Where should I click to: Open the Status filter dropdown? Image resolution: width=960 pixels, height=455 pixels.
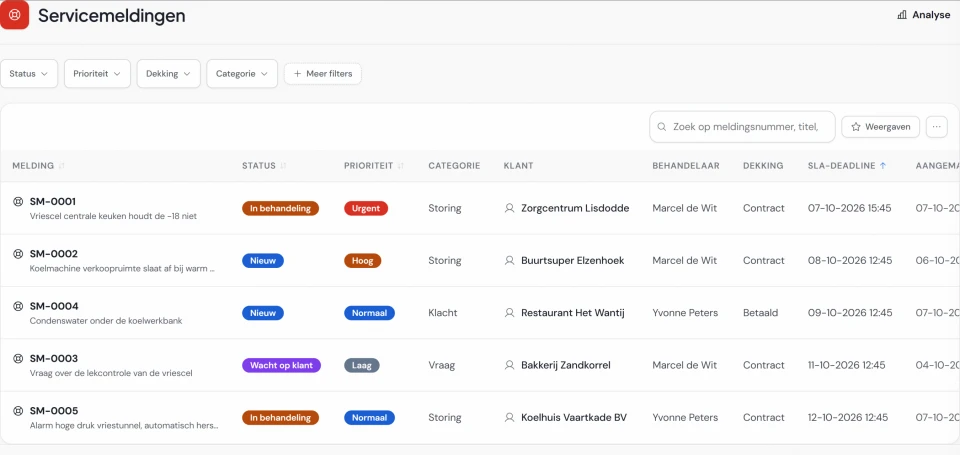pyautogui.click(x=29, y=73)
